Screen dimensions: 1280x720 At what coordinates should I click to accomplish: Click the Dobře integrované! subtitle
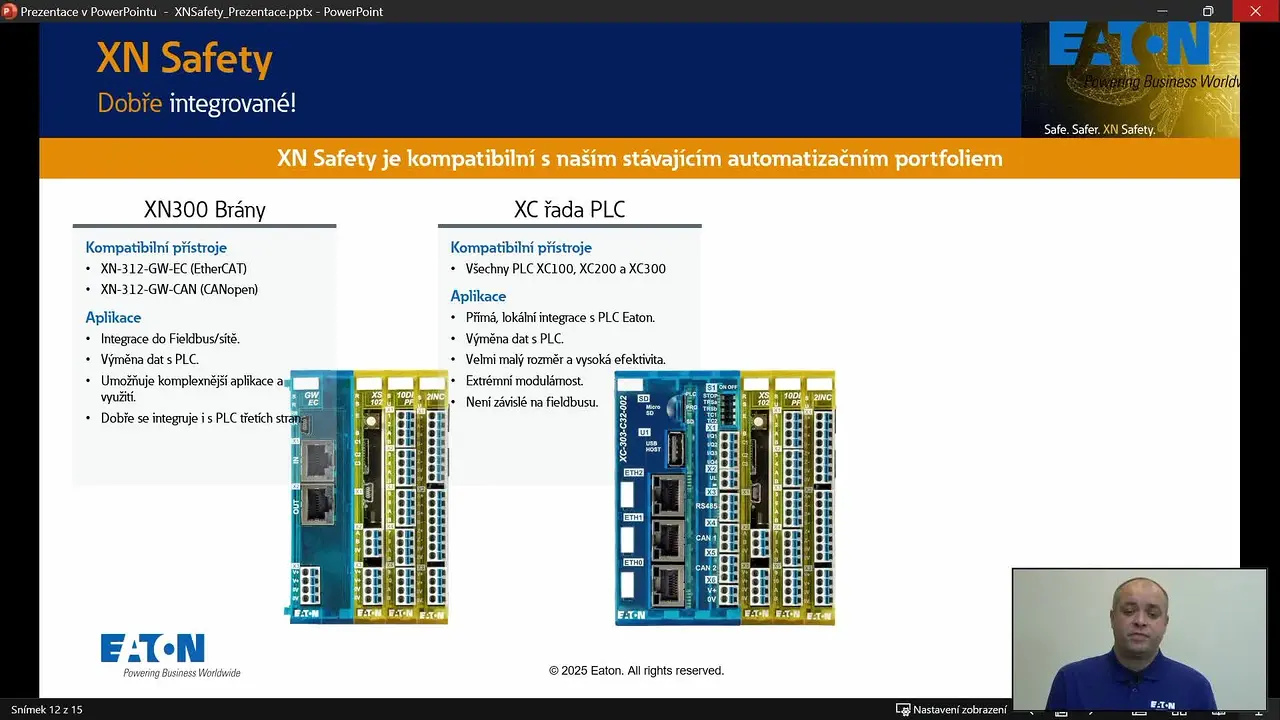196,103
